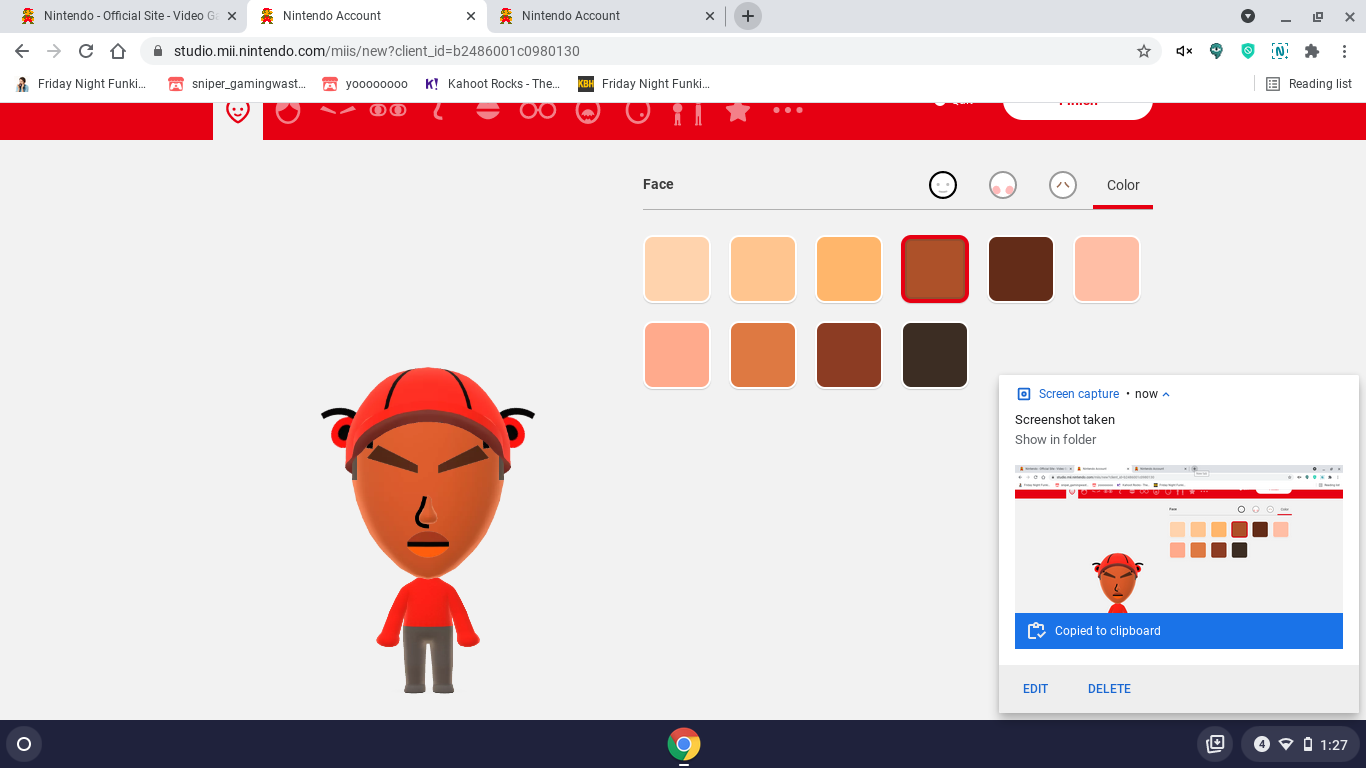Click the muted speaker extension icon
The height and width of the screenshot is (768, 1366).
coord(1184,51)
